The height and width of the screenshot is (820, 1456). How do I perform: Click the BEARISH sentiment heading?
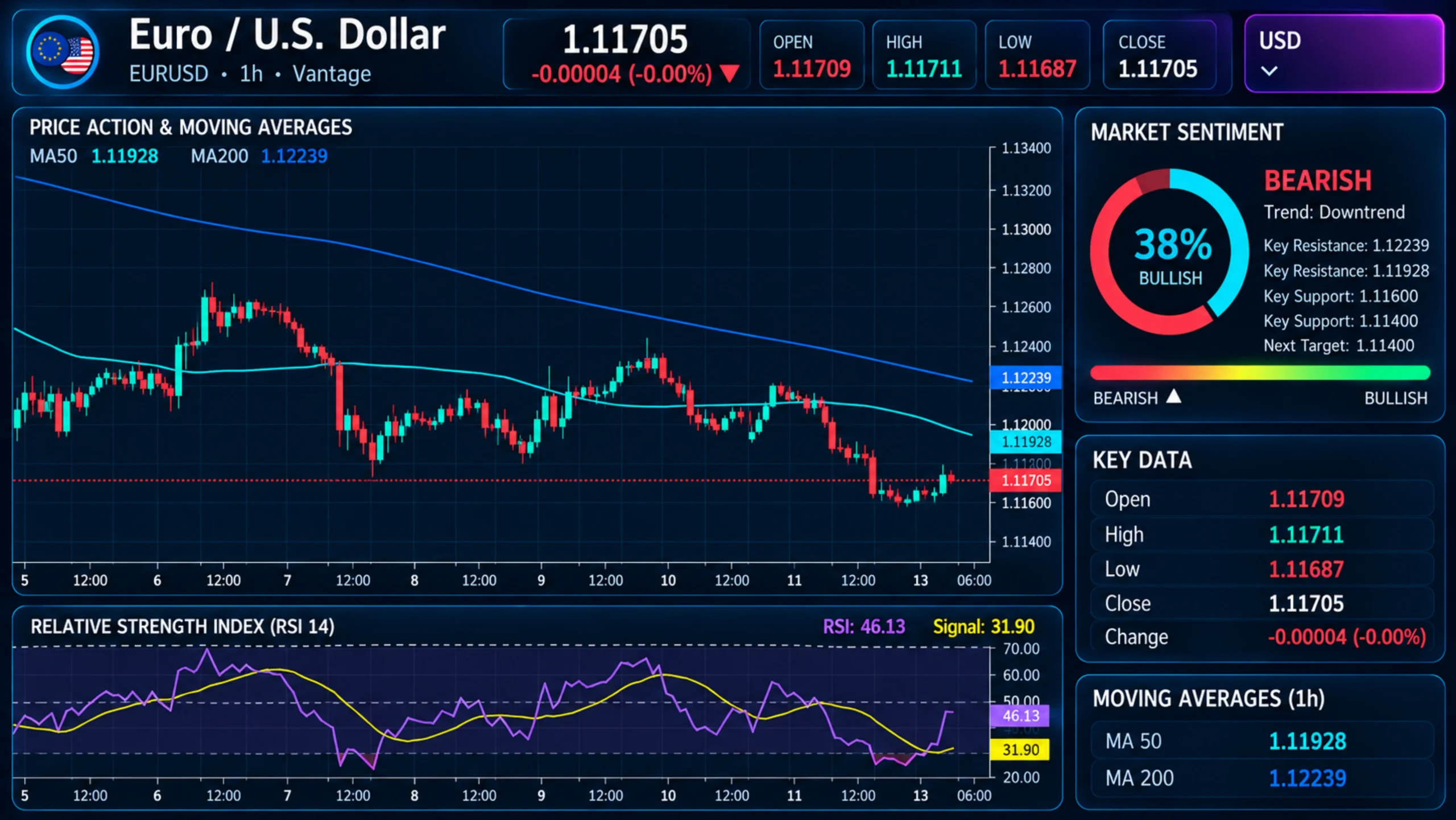point(1318,181)
